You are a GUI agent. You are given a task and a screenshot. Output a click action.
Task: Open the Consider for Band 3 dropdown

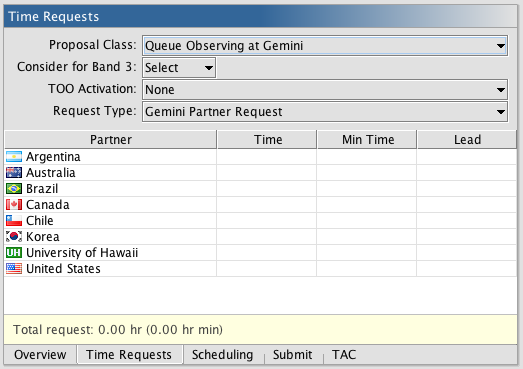click(179, 68)
